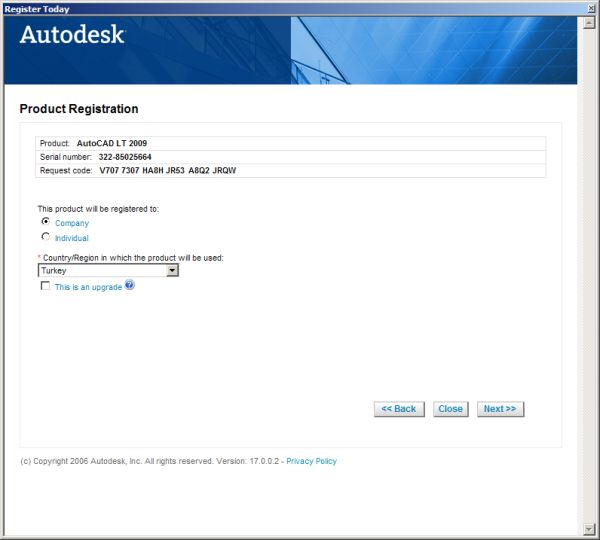The width and height of the screenshot is (600, 540).
Task: Click 'This is an upgrade' label text
Action: click(88, 287)
